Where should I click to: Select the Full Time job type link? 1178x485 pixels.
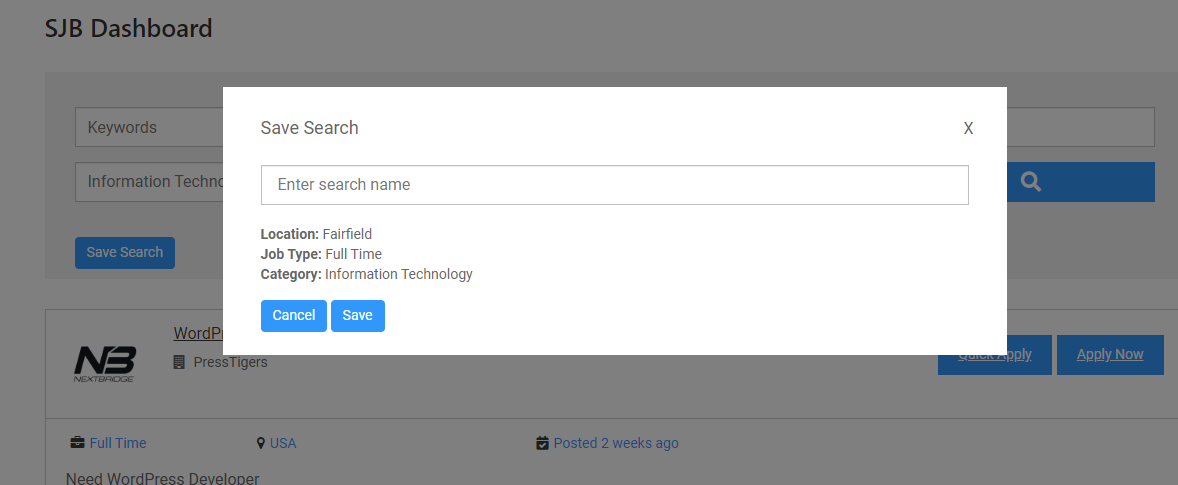click(x=118, y=443)
